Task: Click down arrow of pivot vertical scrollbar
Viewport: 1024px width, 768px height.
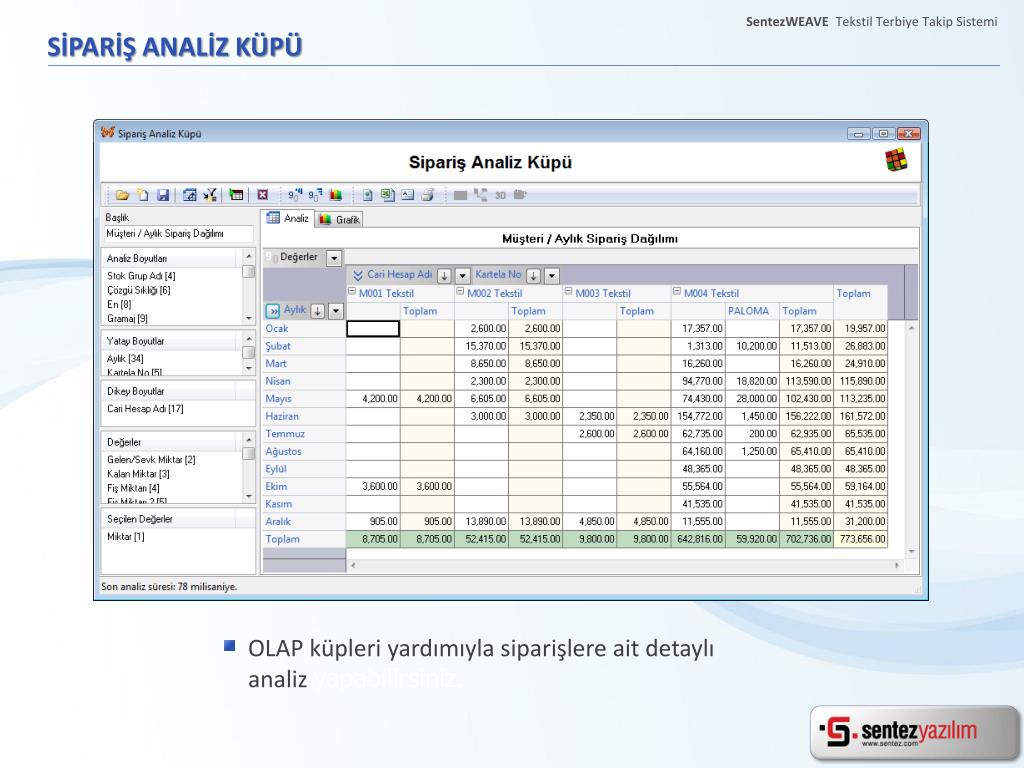Action: 911,552
